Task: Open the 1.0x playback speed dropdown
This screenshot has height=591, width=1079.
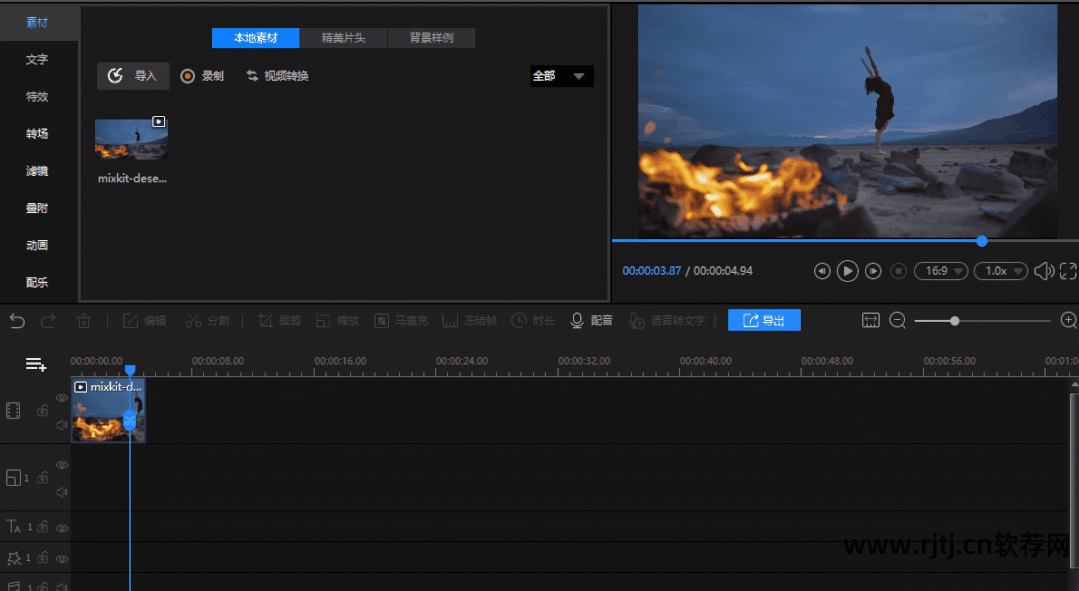Action: pos(1002,271)
